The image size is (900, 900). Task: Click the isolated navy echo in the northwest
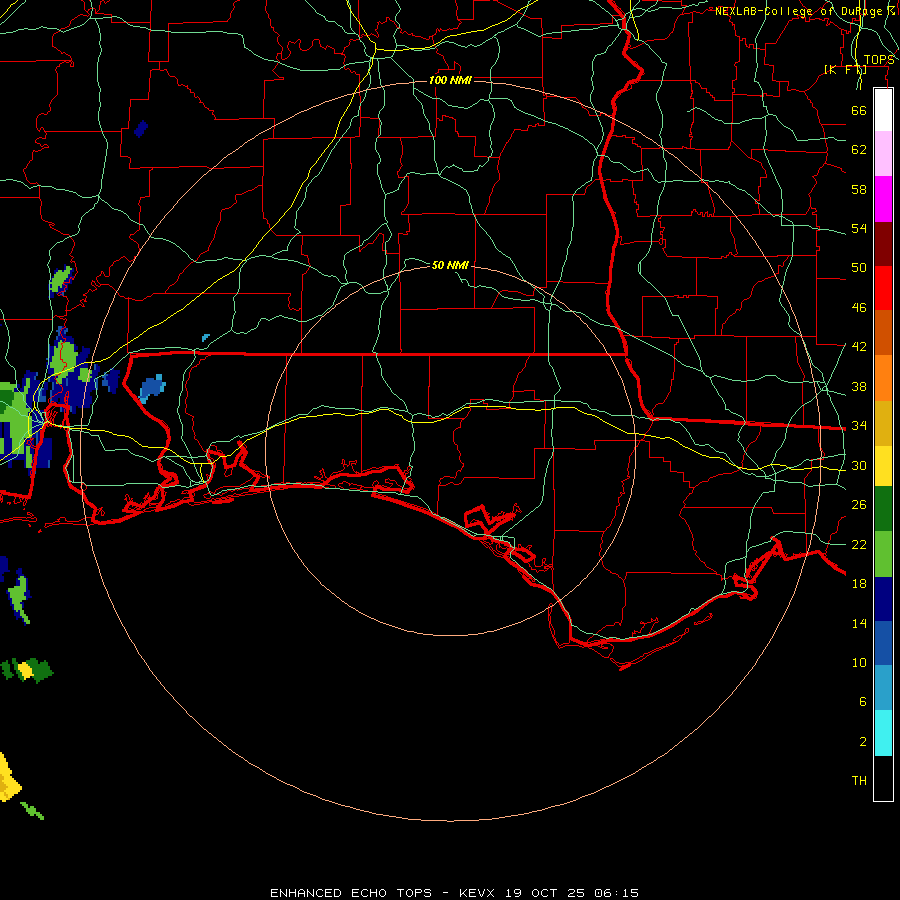(x=141, y=129)
